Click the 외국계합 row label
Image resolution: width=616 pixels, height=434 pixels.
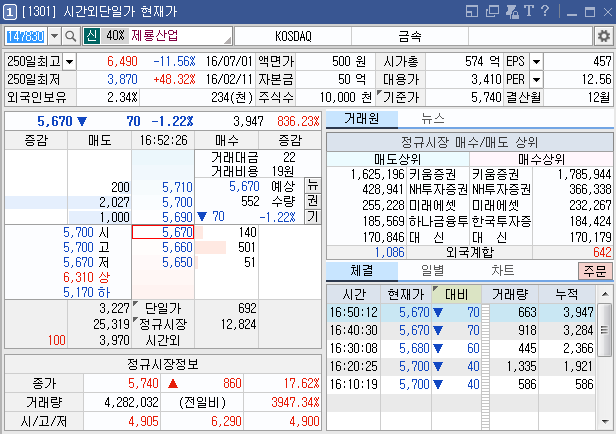tap(469, 252)
